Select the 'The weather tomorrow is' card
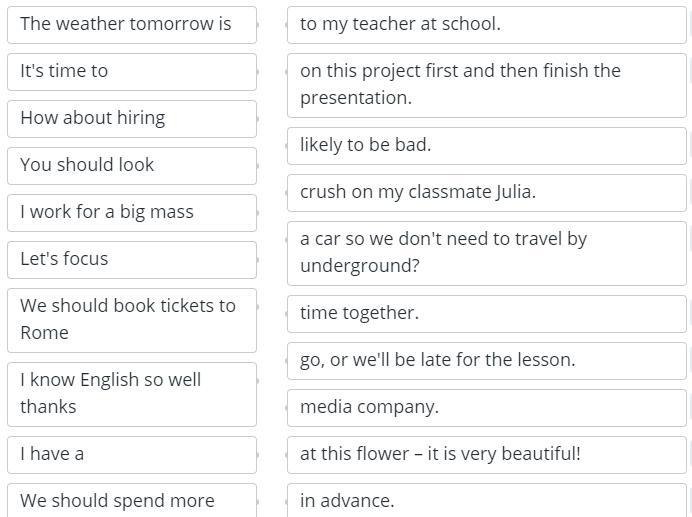Image resolution: width=692 pixels, height=517 pixels. point(131,24)
